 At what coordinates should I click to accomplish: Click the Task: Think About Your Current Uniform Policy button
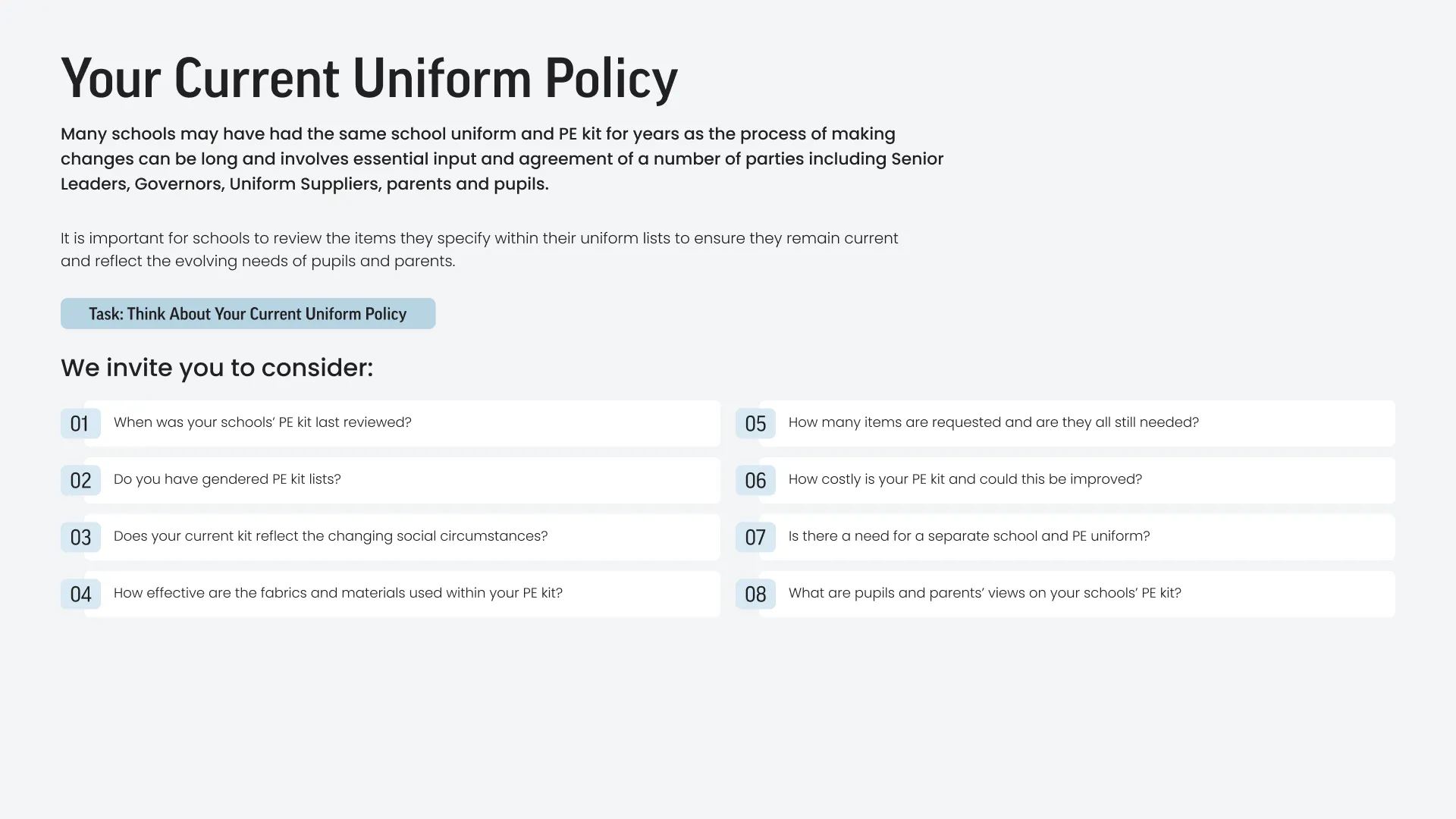pyautogui.click(x=248, y=314)
